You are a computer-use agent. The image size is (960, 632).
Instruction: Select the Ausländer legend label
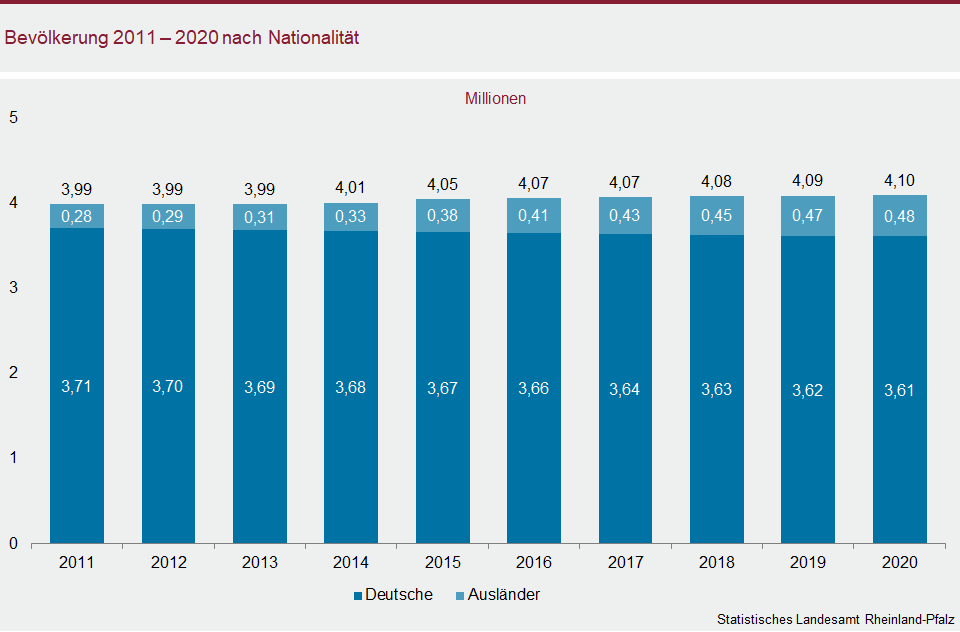point(504,595)
